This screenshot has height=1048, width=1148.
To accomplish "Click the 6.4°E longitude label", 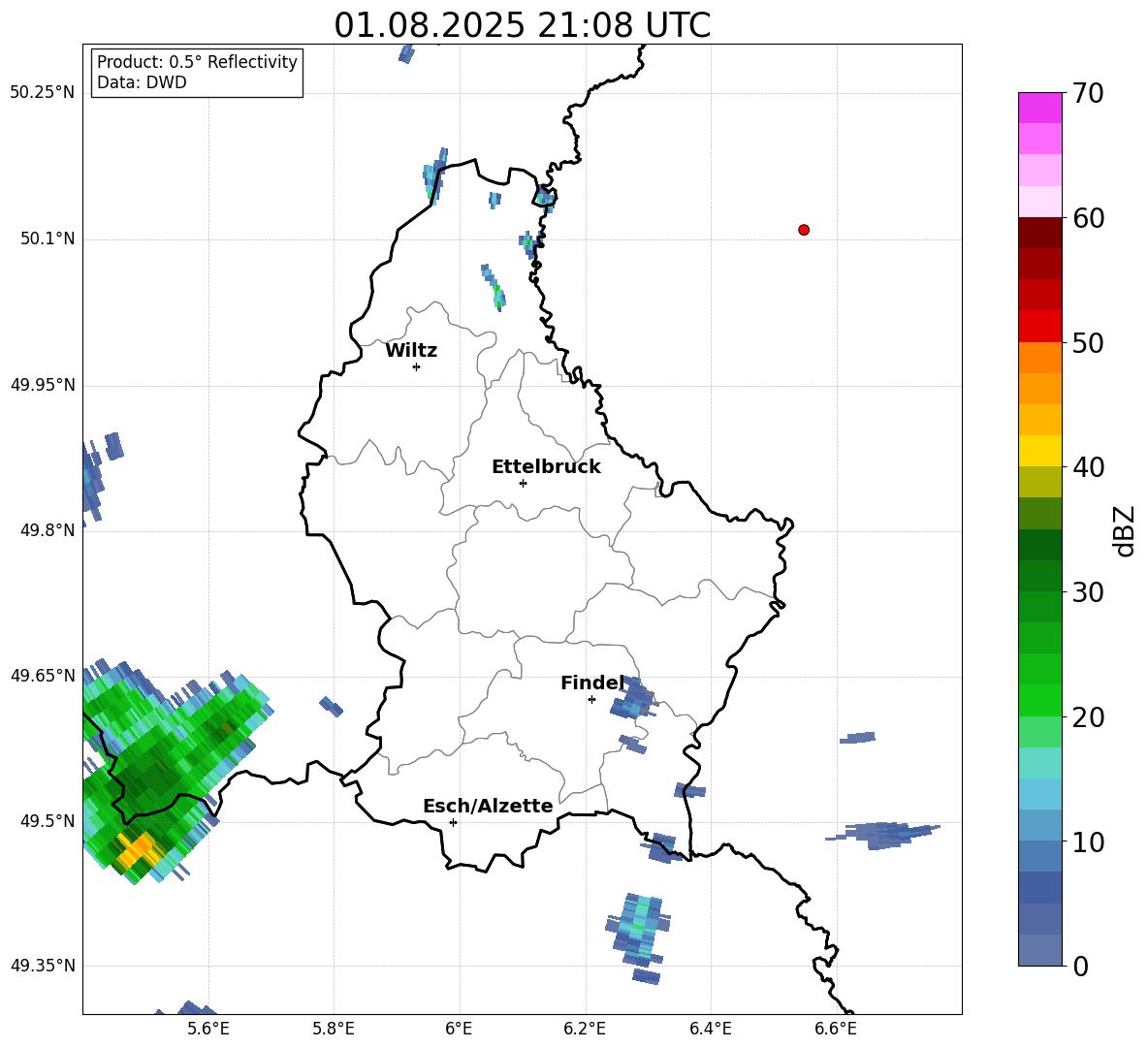I will tap(710, 1029).
